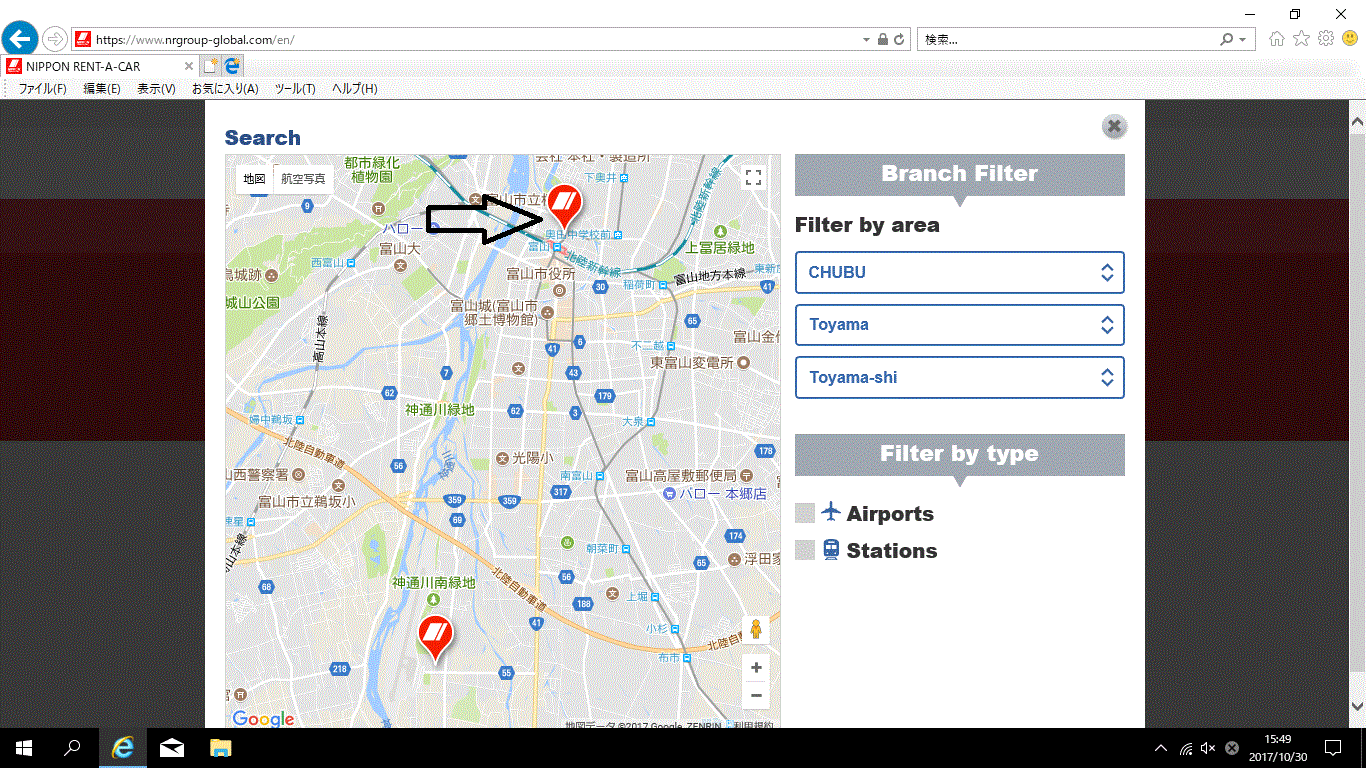The image size is (1366, 768).
Task: Open the ファイル(F) menu
Action: pyautogui.click(x=42, y=88)
